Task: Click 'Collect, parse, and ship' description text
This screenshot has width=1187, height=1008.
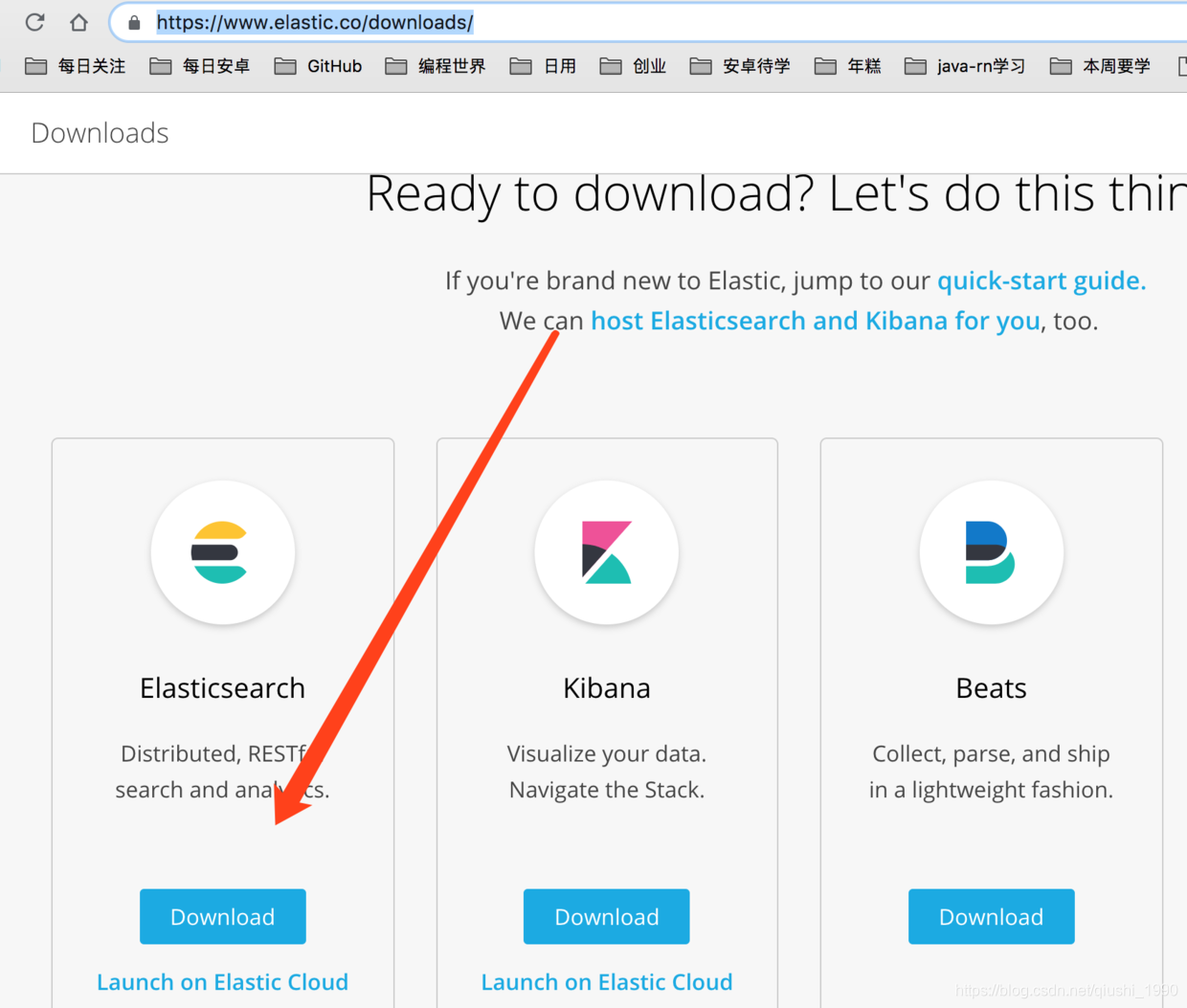Action: (991, 754)
